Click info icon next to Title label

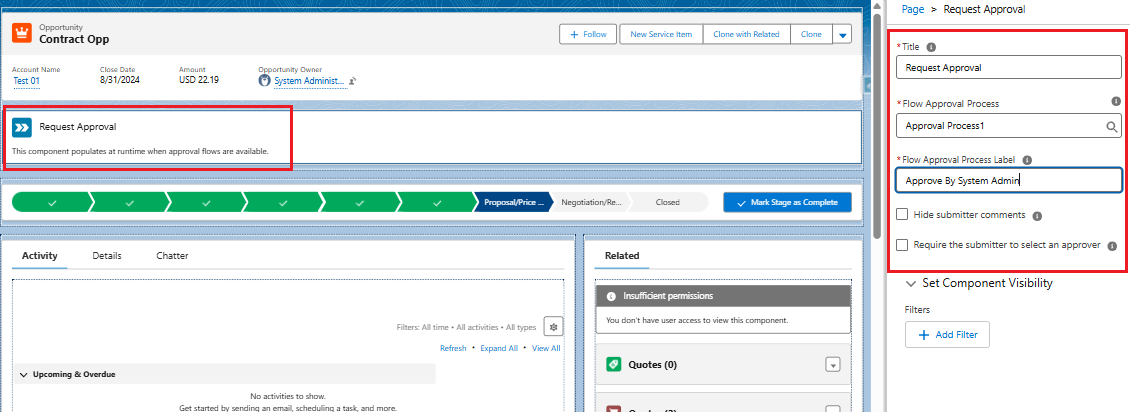(x=931, y=47)
